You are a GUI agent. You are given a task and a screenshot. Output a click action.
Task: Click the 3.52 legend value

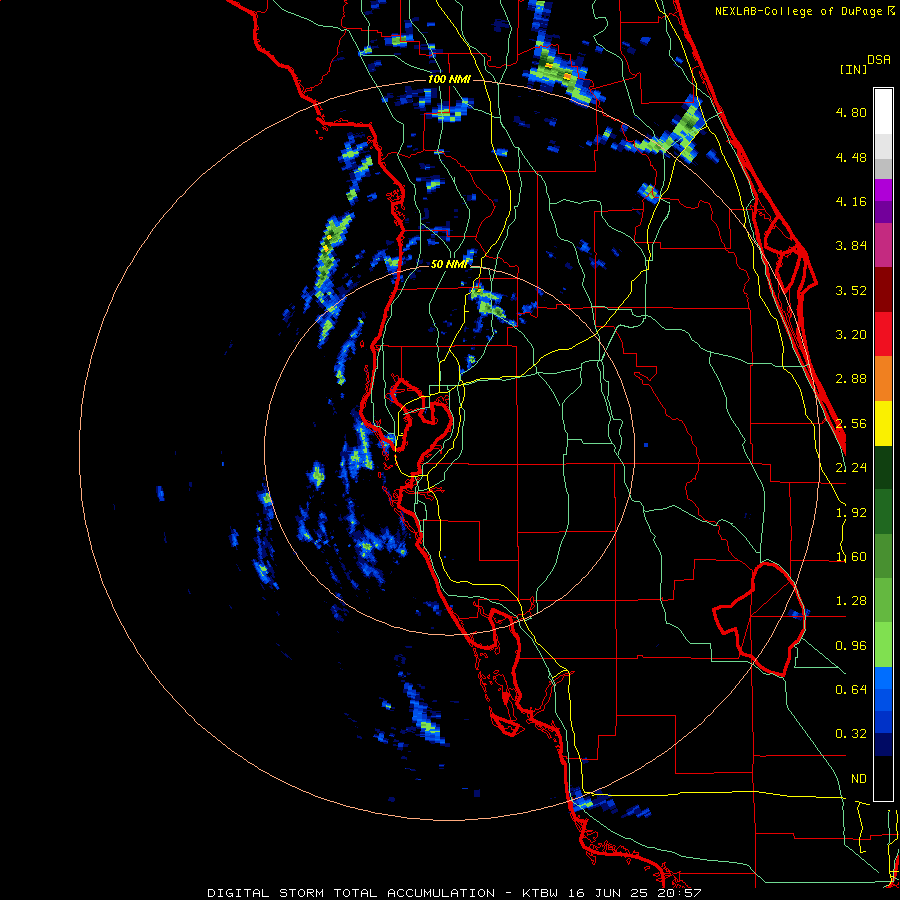point(851,290)
